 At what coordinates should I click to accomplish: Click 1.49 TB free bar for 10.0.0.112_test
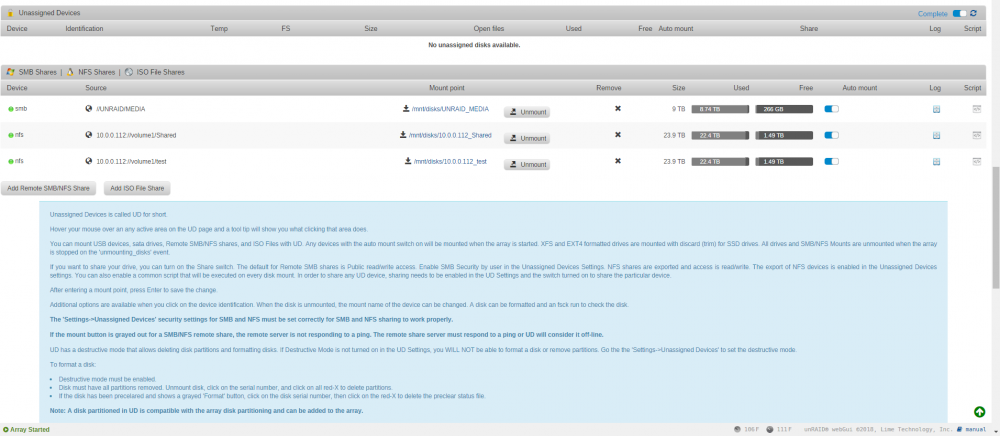784,161
